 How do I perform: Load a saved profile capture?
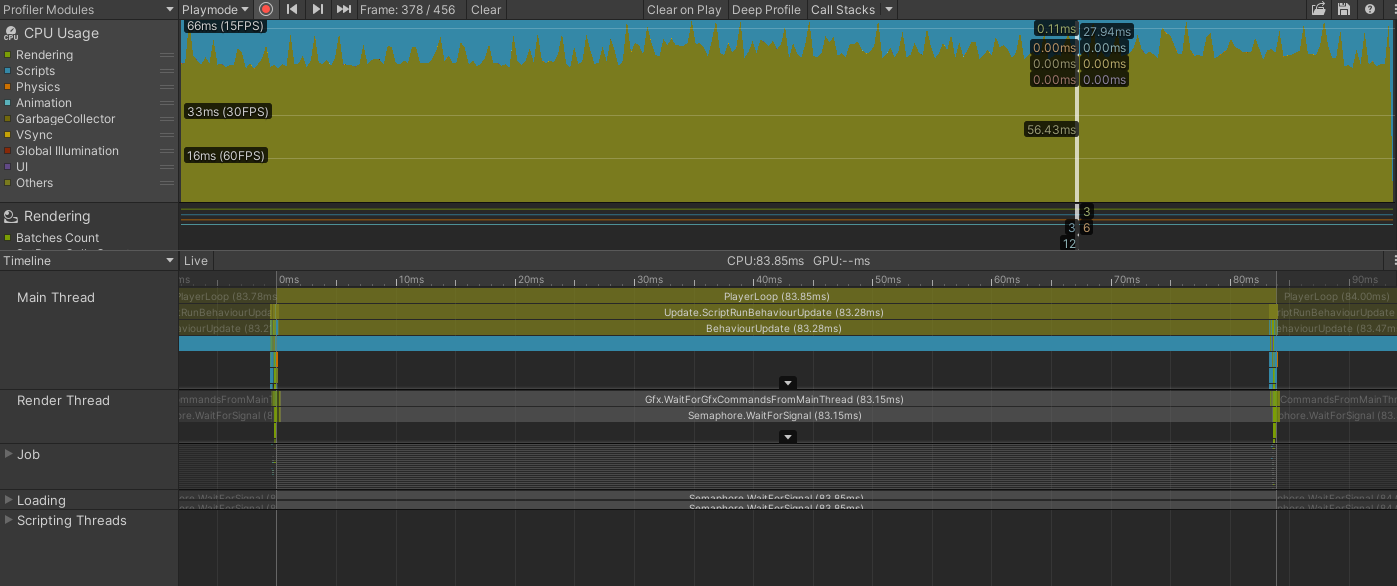1319,9
